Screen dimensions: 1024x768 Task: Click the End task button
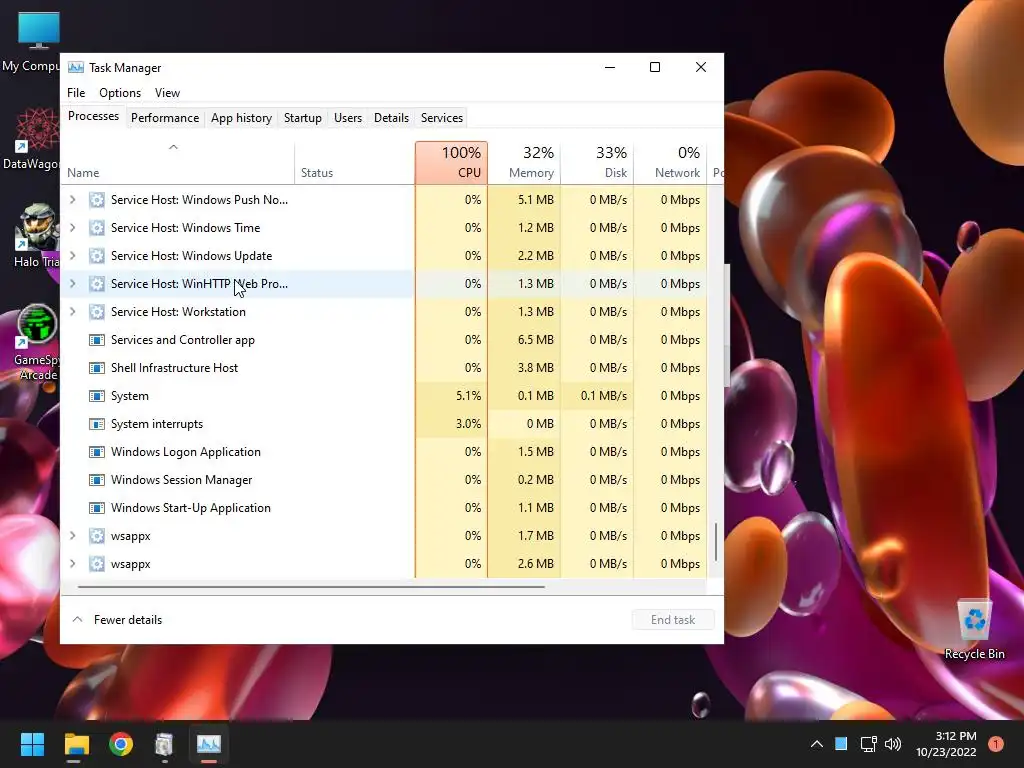[673, 620]
